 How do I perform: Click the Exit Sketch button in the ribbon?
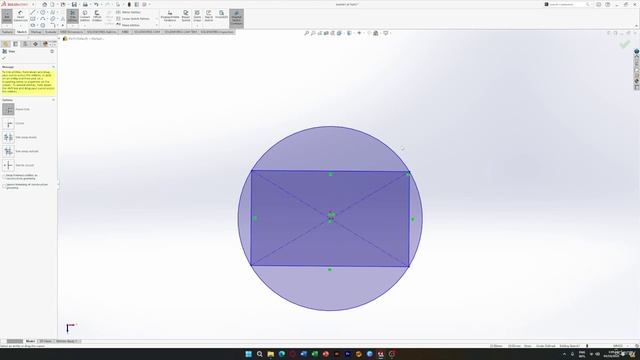point(7,16)
